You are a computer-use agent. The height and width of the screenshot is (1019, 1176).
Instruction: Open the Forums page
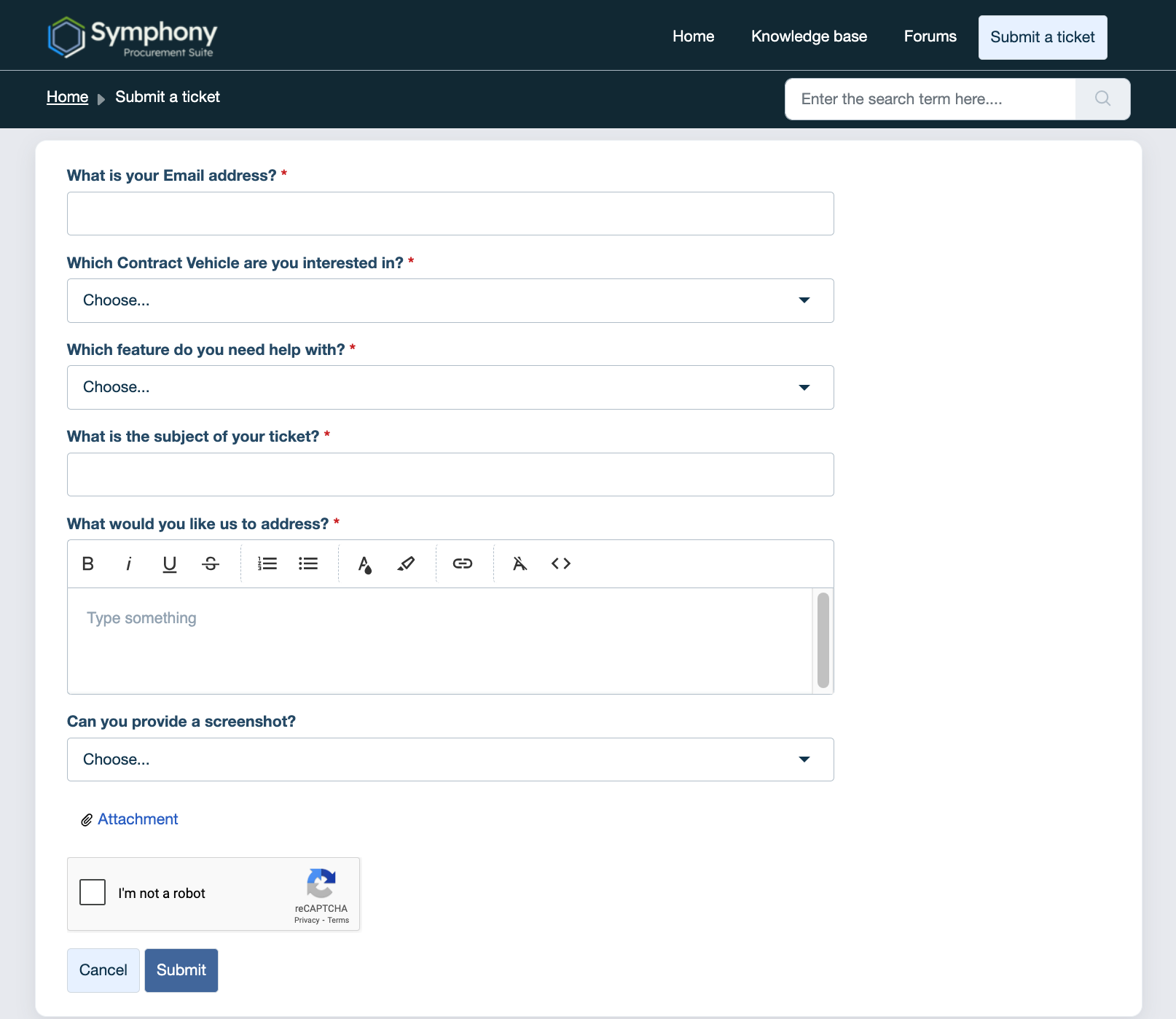(930, 36)
